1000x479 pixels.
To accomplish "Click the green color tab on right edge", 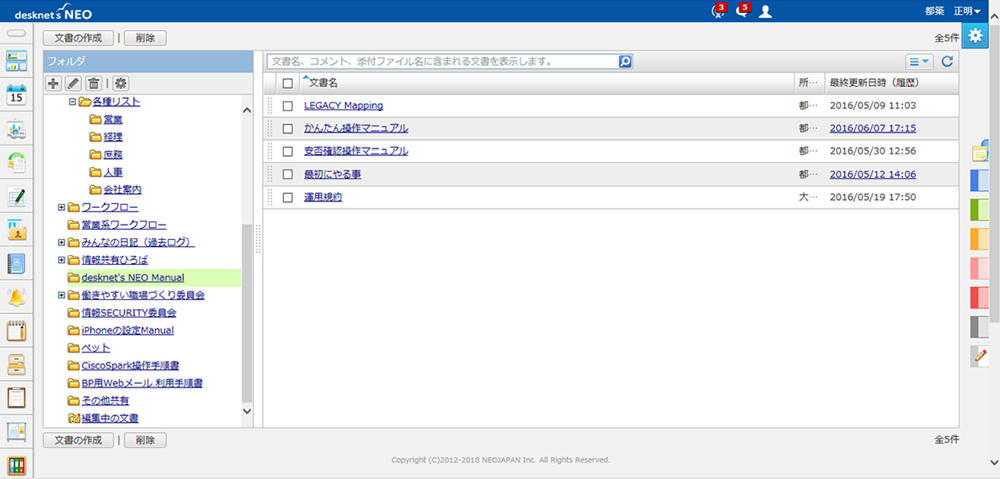I will [x=981, y=208].
